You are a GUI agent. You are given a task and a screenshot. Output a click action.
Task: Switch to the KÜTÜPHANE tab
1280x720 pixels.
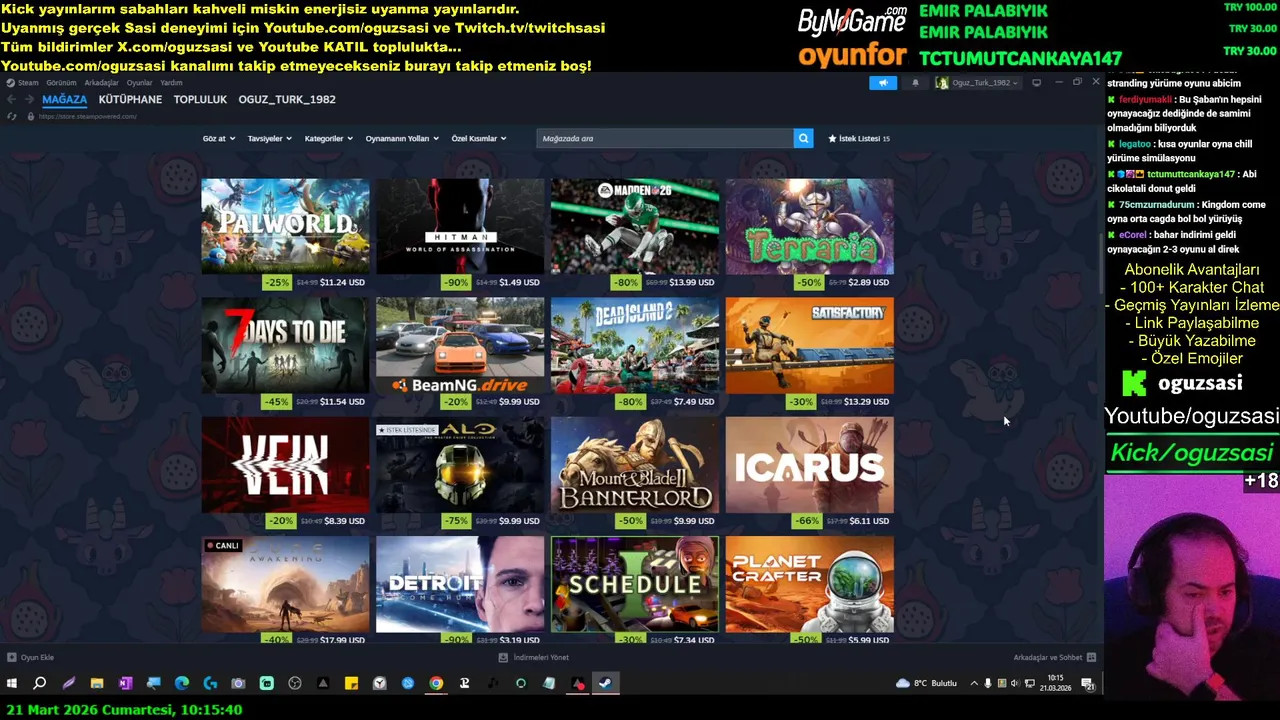pos(130,99)
